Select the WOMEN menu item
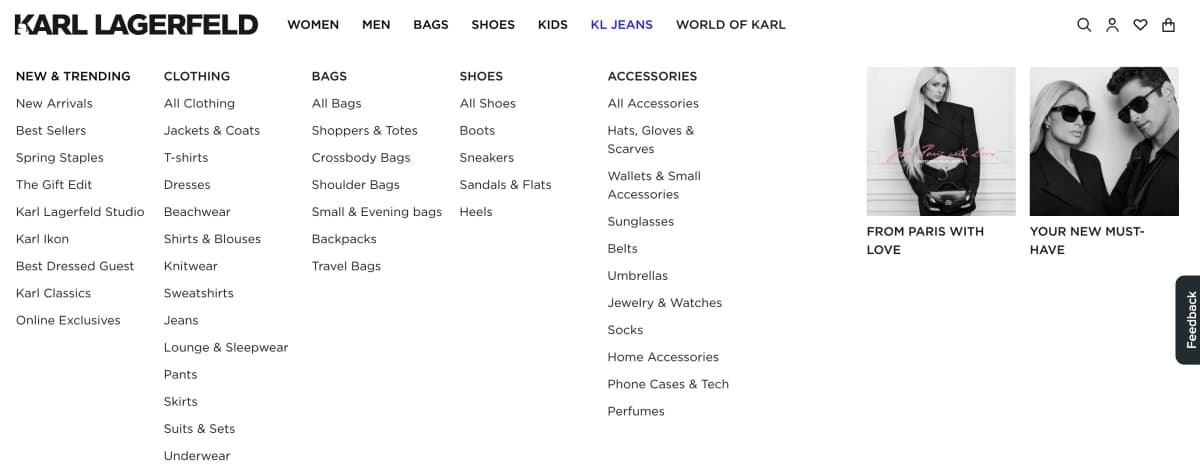The height and width of the screenshot is (474, 1200). [313, 25]
